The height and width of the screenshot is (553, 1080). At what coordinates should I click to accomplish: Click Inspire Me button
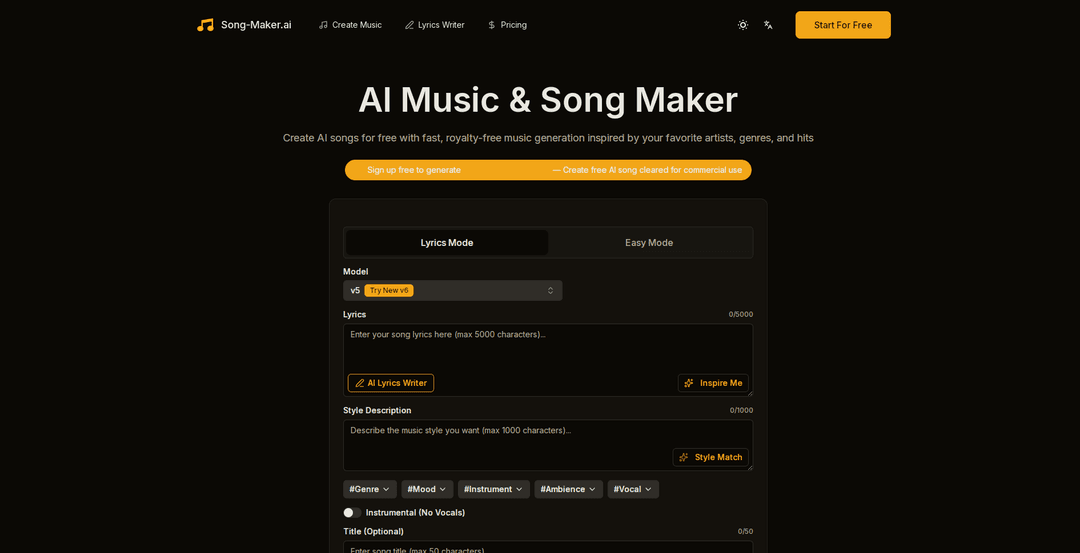(x=713, y=383)
